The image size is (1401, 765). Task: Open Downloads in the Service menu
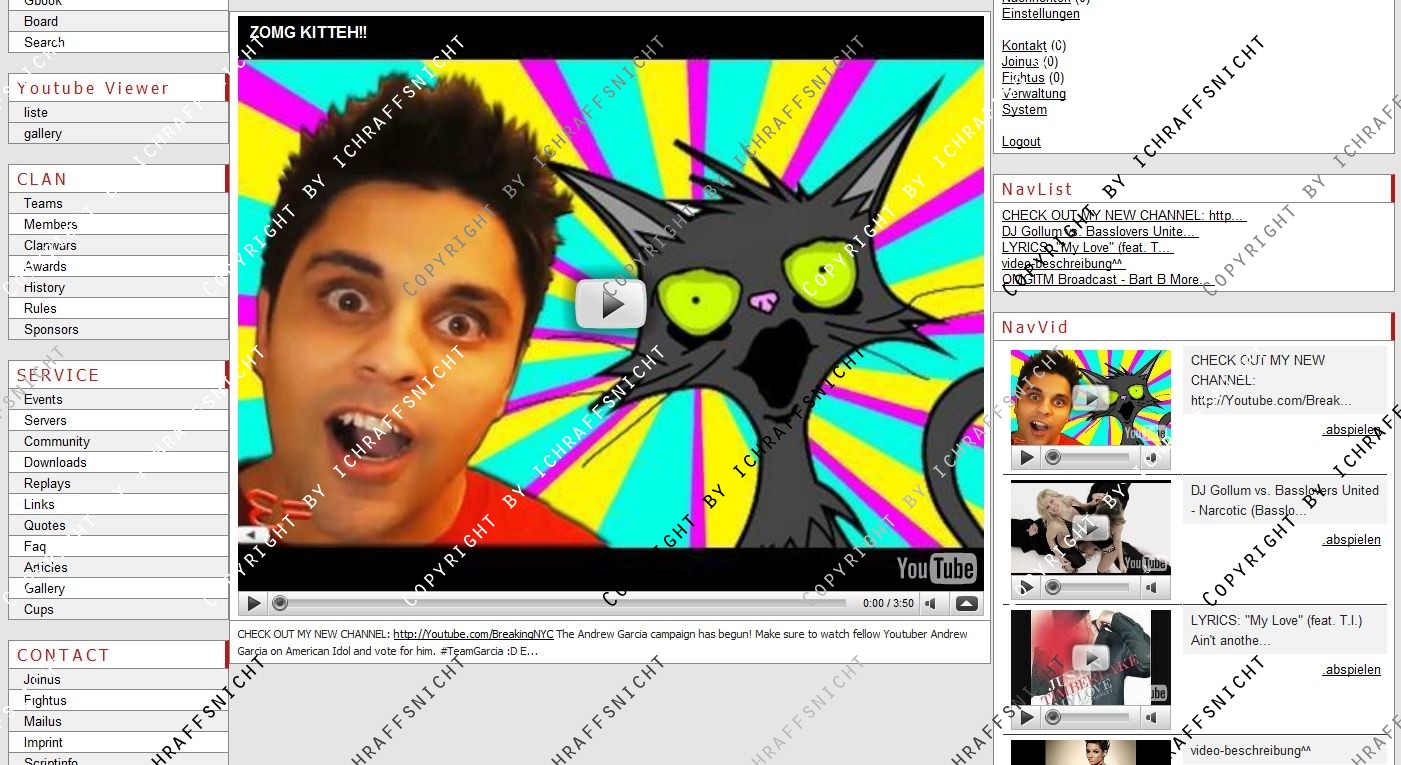pos(55,462)
